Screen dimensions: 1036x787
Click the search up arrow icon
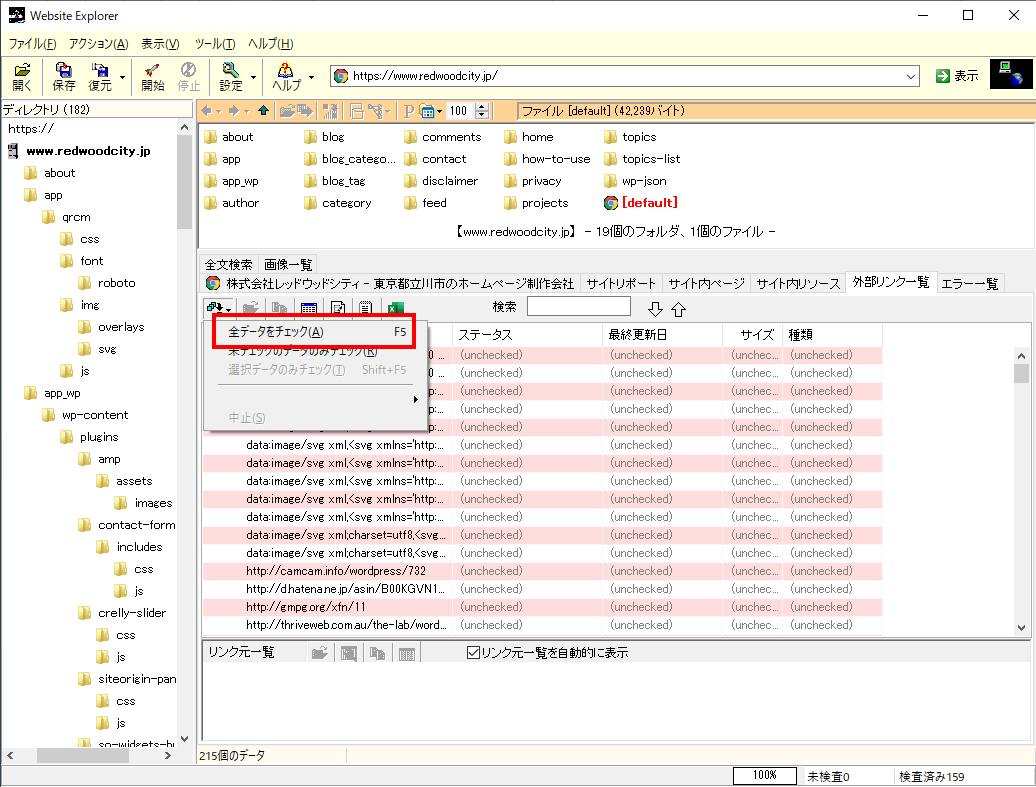tap(679, 309)
